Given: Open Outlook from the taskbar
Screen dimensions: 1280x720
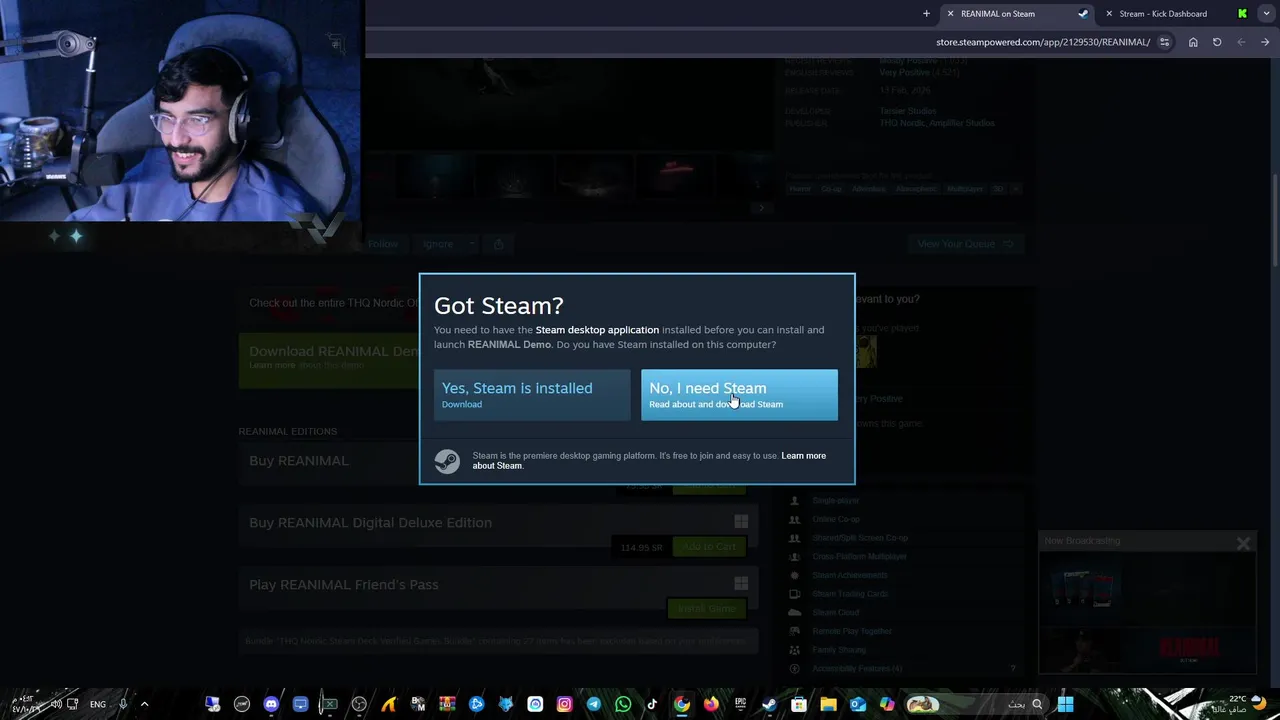Looking at the screenshot, I should pyautogui.click(x=858, y=704).
